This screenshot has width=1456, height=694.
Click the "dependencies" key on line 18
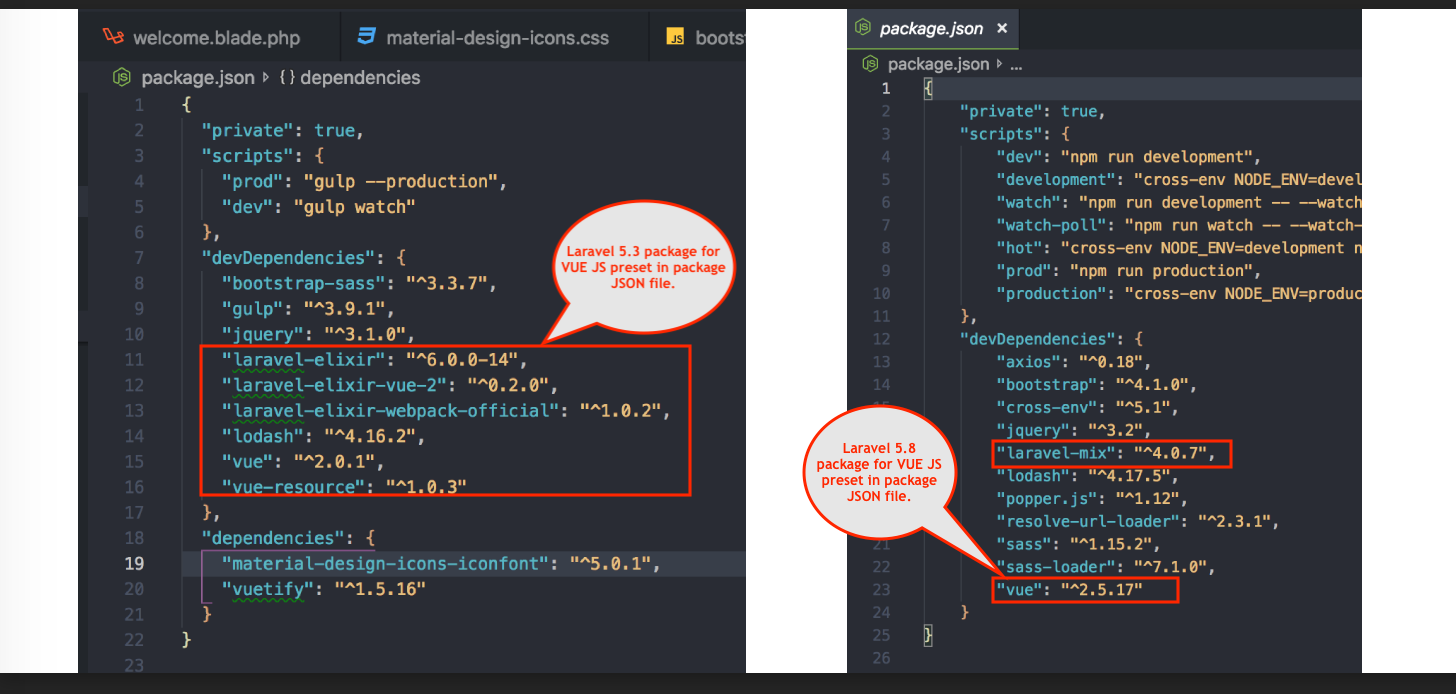click(x=272, y=538)
